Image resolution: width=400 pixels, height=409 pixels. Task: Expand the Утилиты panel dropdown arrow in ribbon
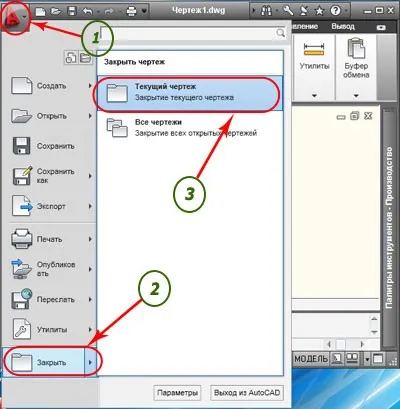[314, 96]
